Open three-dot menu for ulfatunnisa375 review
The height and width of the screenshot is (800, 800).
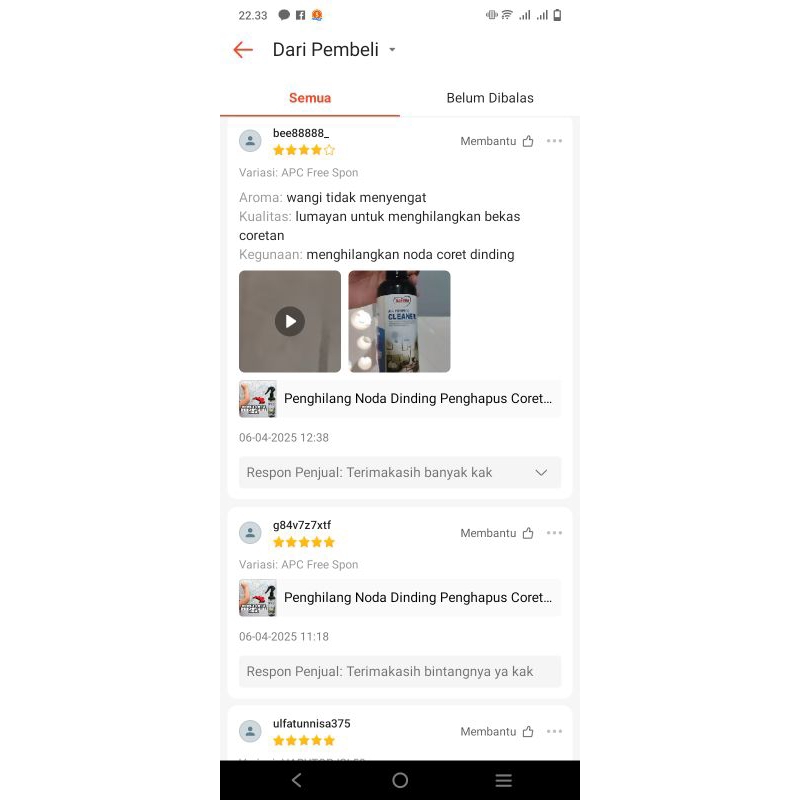[554, 731]
